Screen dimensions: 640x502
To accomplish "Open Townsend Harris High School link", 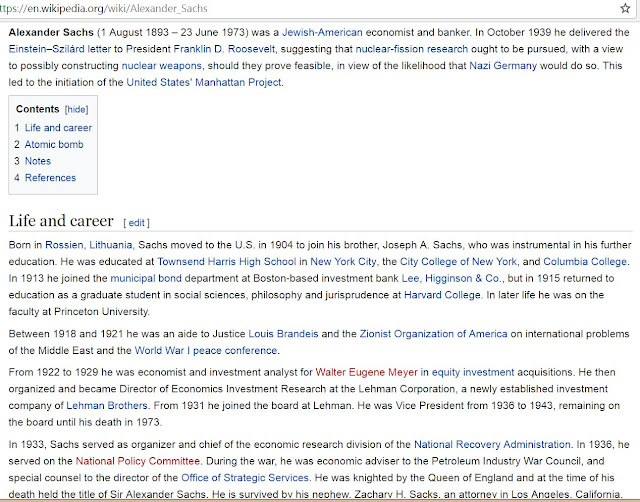I will coord(227,262).
